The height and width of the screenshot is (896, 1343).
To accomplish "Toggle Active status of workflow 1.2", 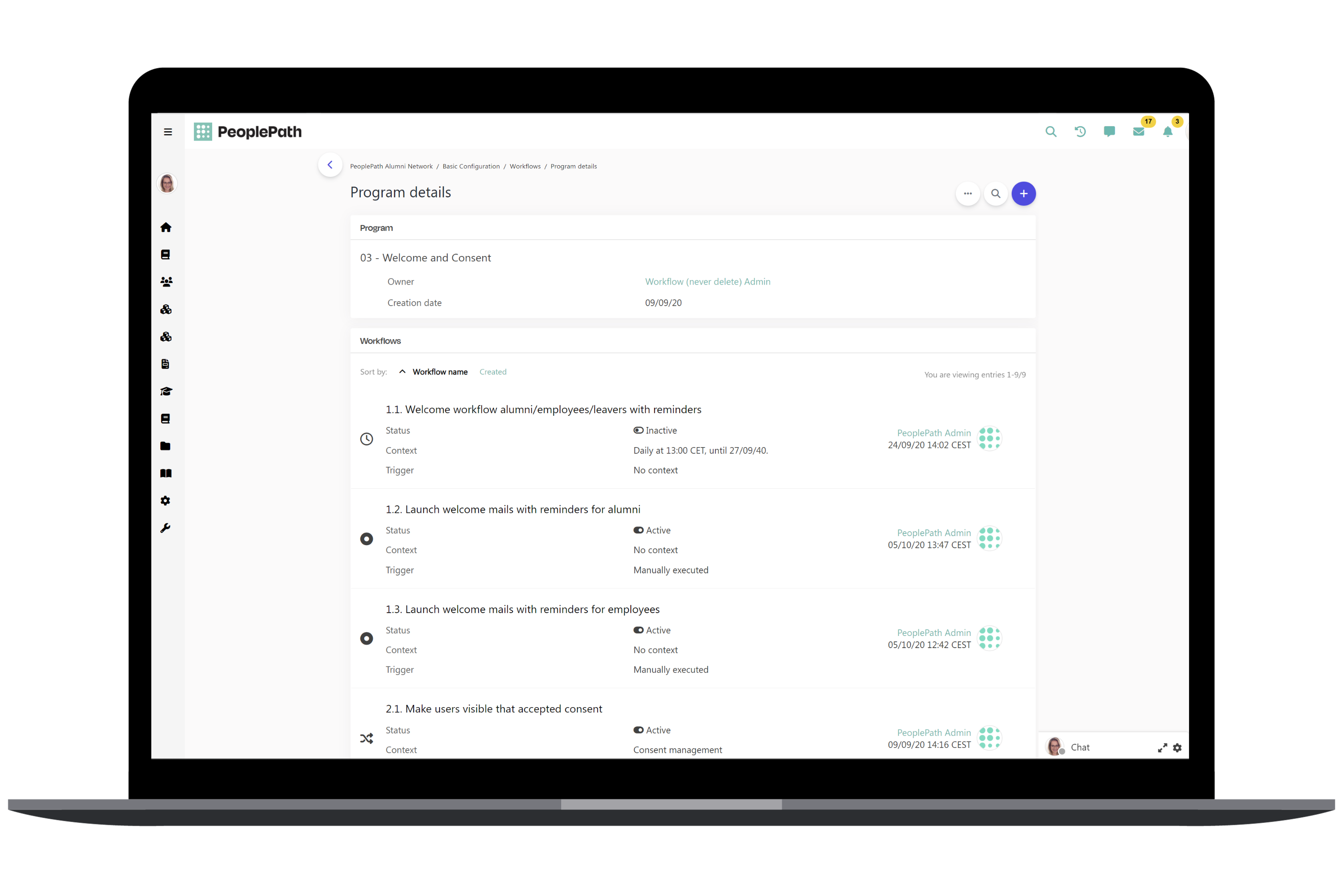I will tap(638, 530).
